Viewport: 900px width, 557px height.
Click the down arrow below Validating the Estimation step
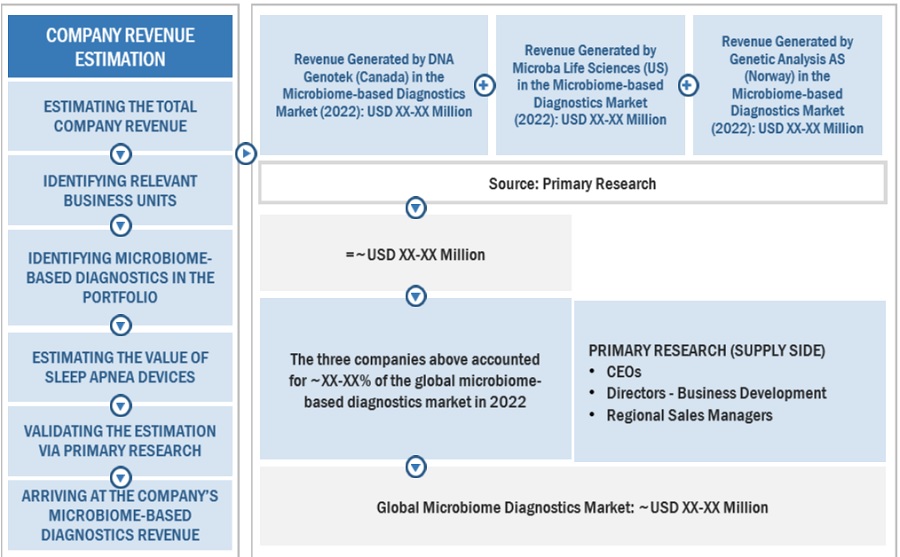coord(120,477)
